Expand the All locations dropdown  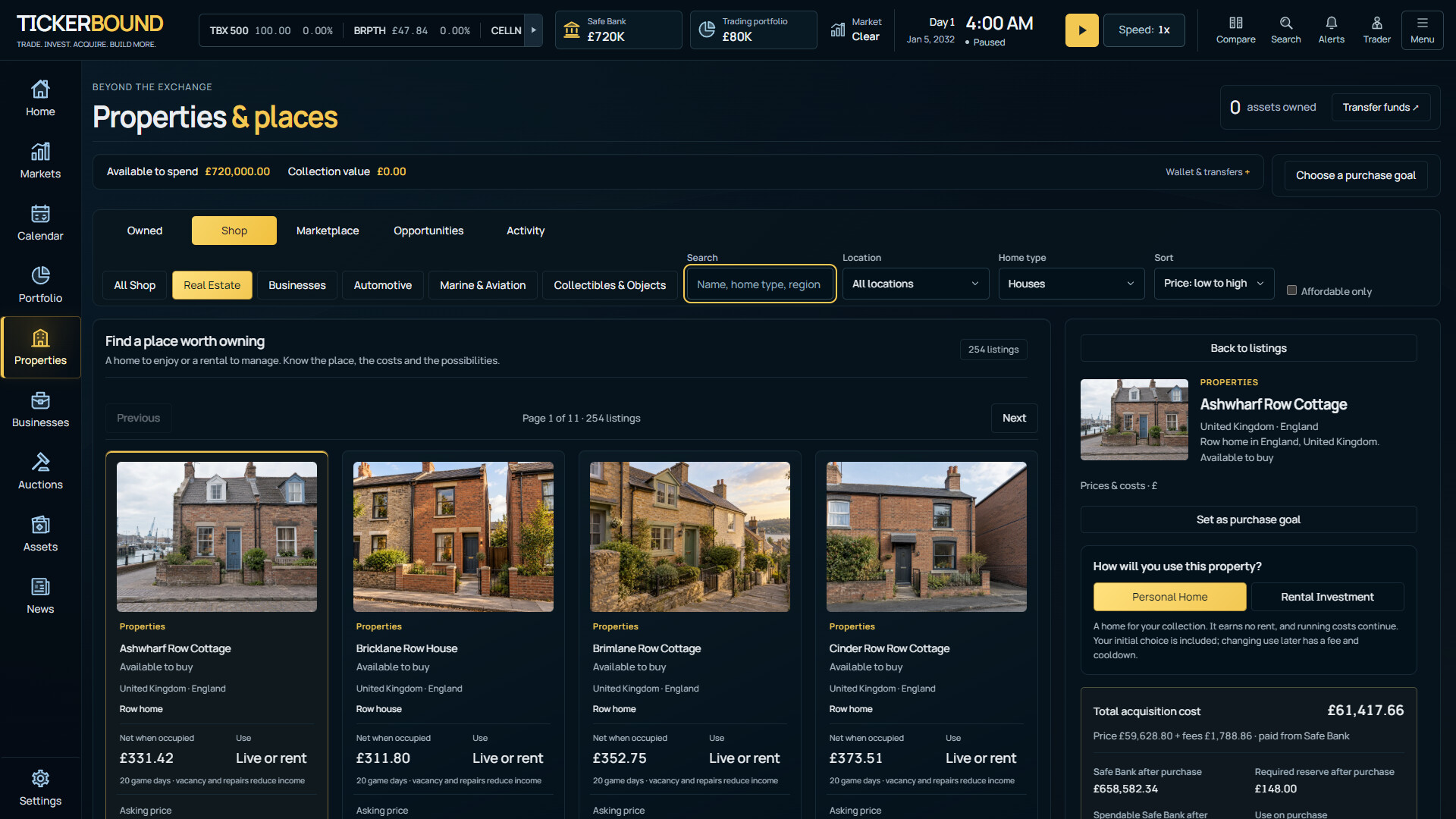915,284
